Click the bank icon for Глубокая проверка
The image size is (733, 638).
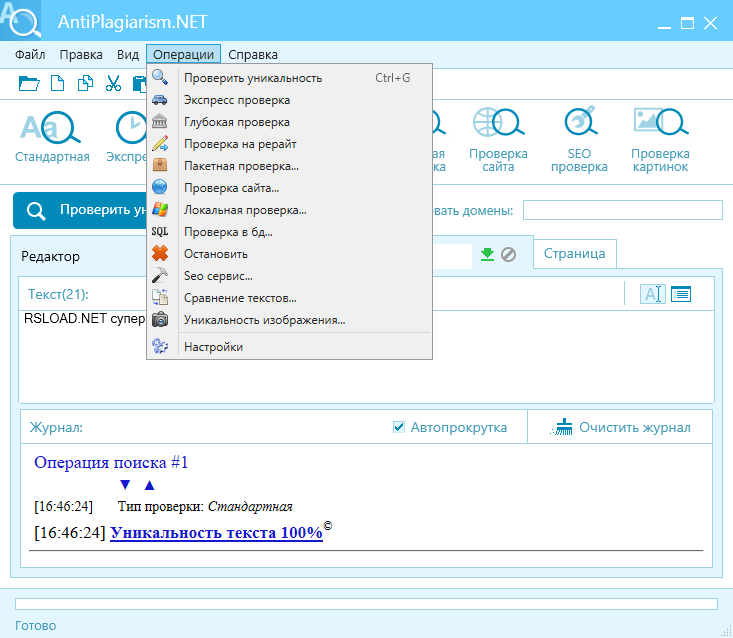click(160, 122)
